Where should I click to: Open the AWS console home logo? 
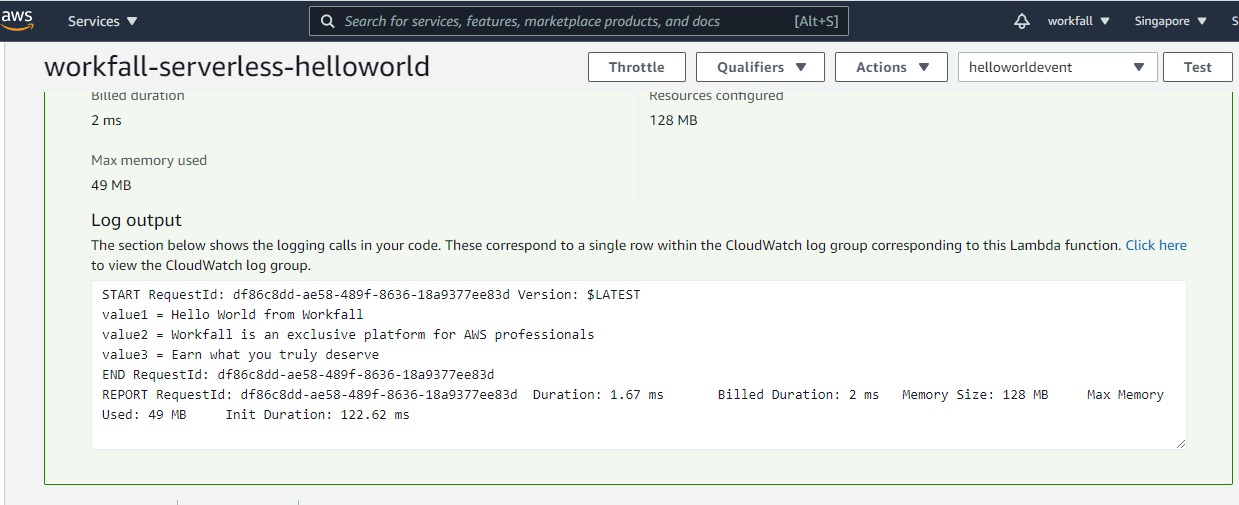(x=17, y=21)
